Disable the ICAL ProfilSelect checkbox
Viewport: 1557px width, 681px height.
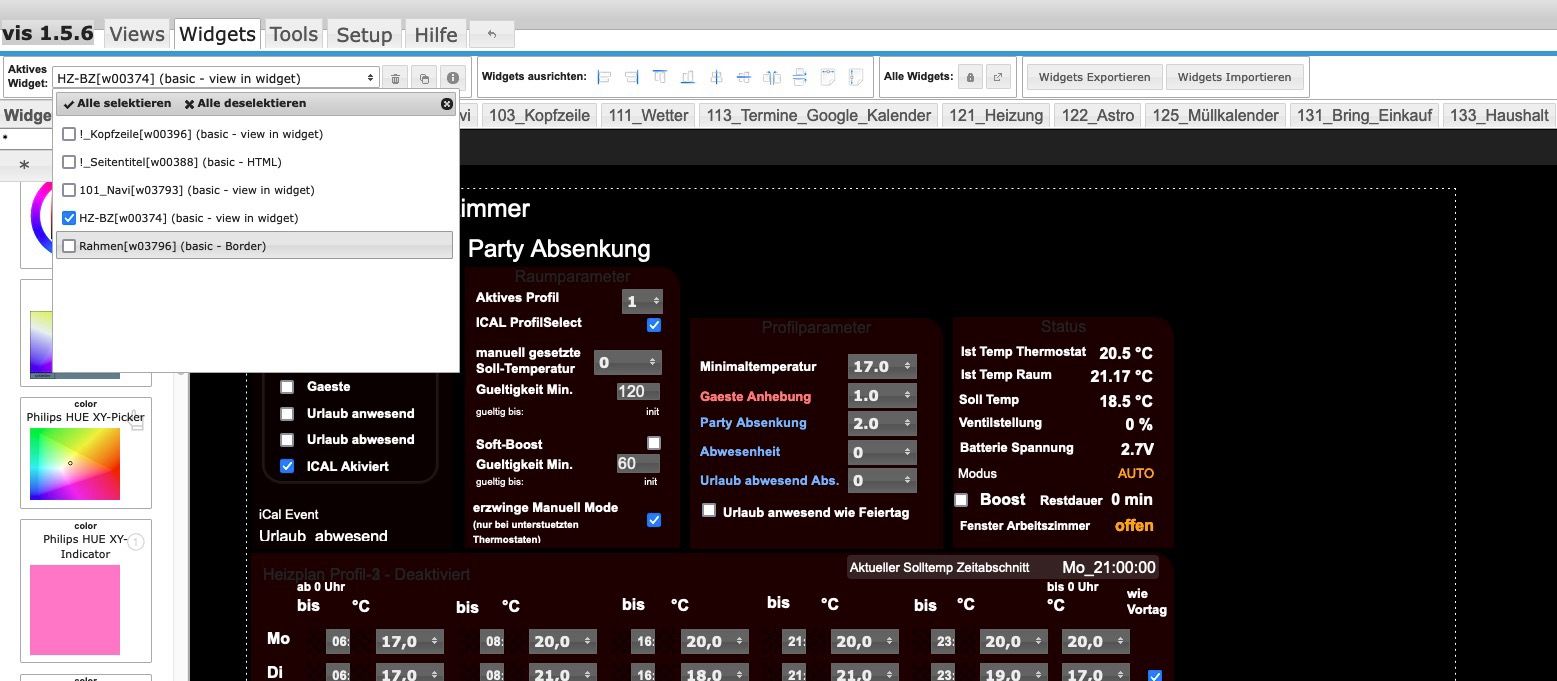[x=654, y=325]
